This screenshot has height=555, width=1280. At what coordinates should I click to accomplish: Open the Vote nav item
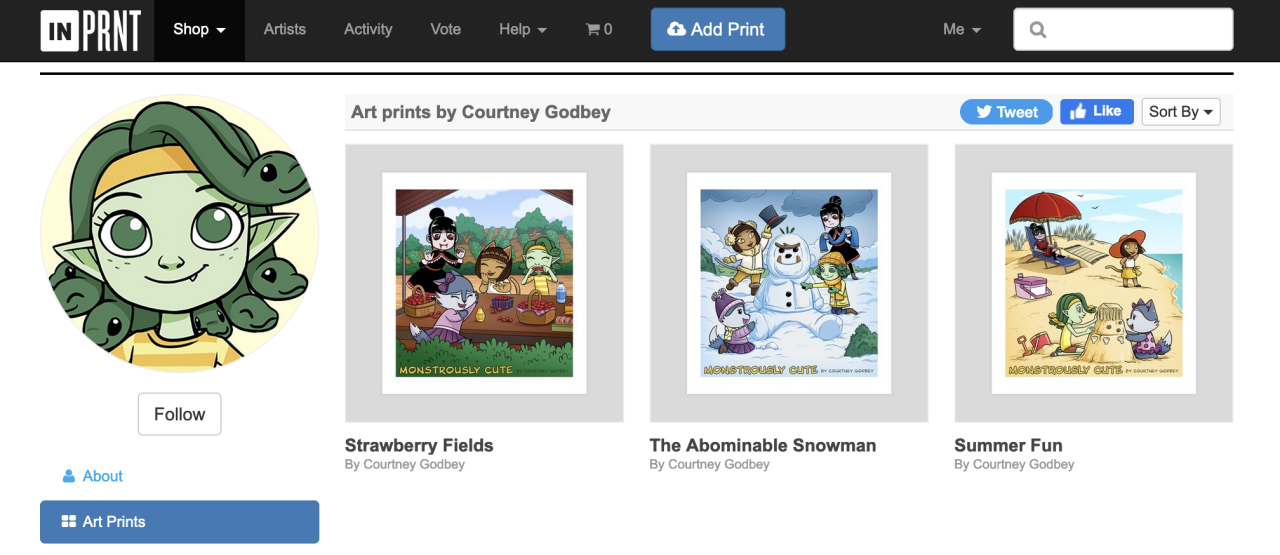446,30
